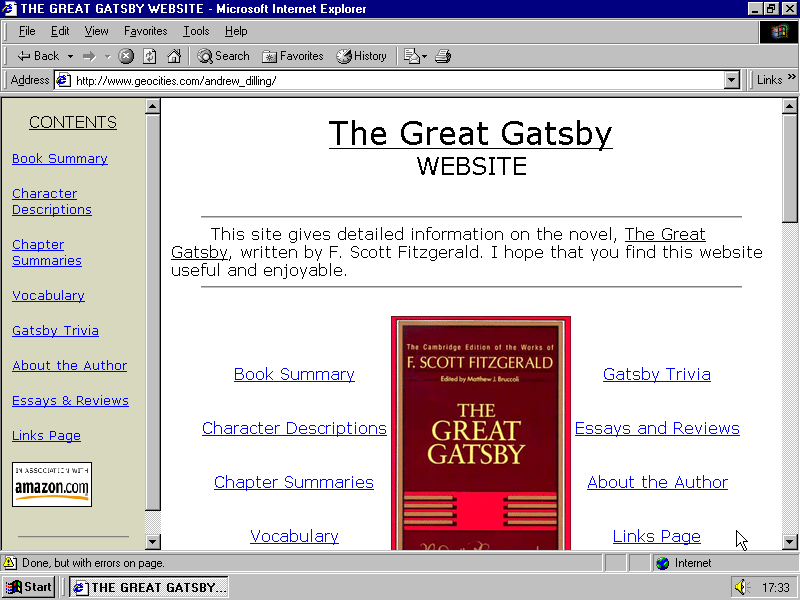This screenshot has width=800, height=600.
Task: Click the Print icon in toolbar
Action: [x=443, y=56]
